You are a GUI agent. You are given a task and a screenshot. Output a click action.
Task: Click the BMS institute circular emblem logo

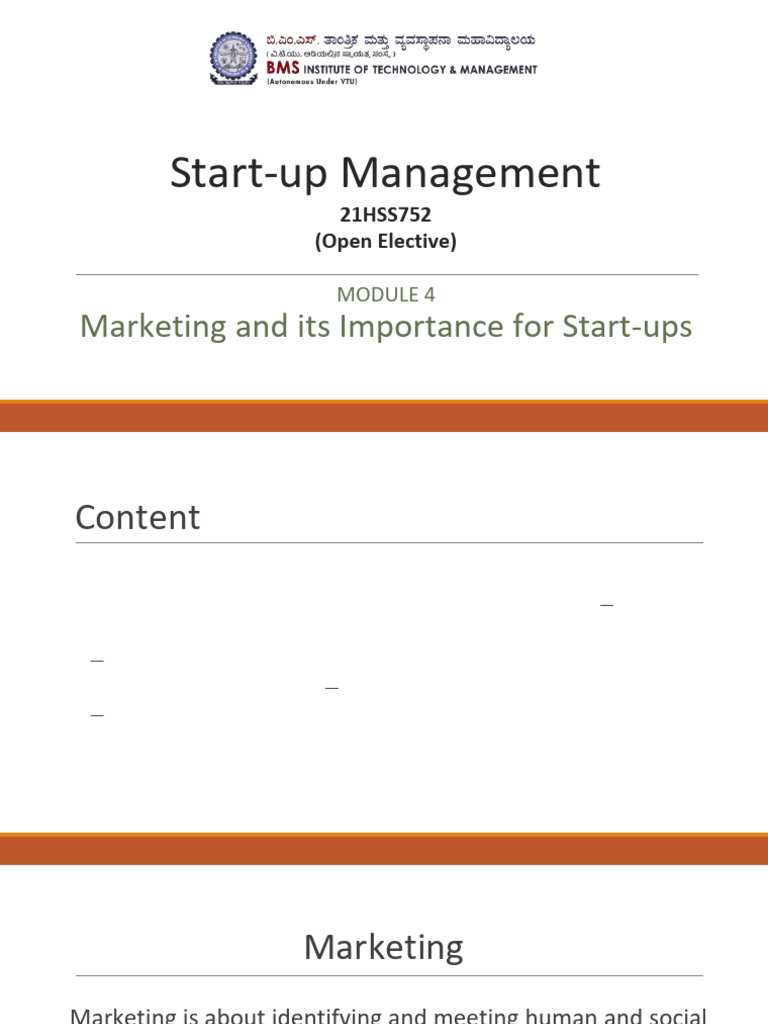[x=233, y=58]
